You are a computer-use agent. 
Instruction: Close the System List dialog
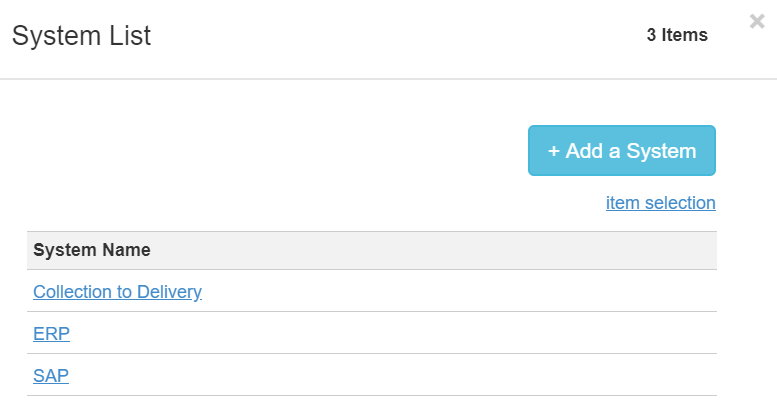click(757, 22)
